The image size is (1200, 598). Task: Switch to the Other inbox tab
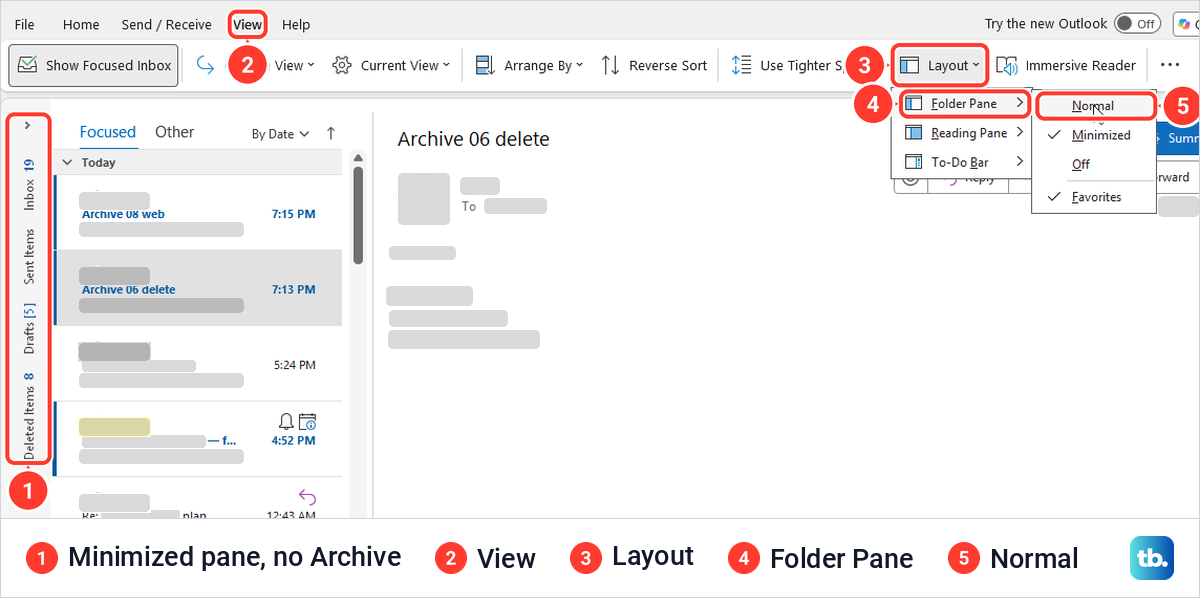click(175, 132)
